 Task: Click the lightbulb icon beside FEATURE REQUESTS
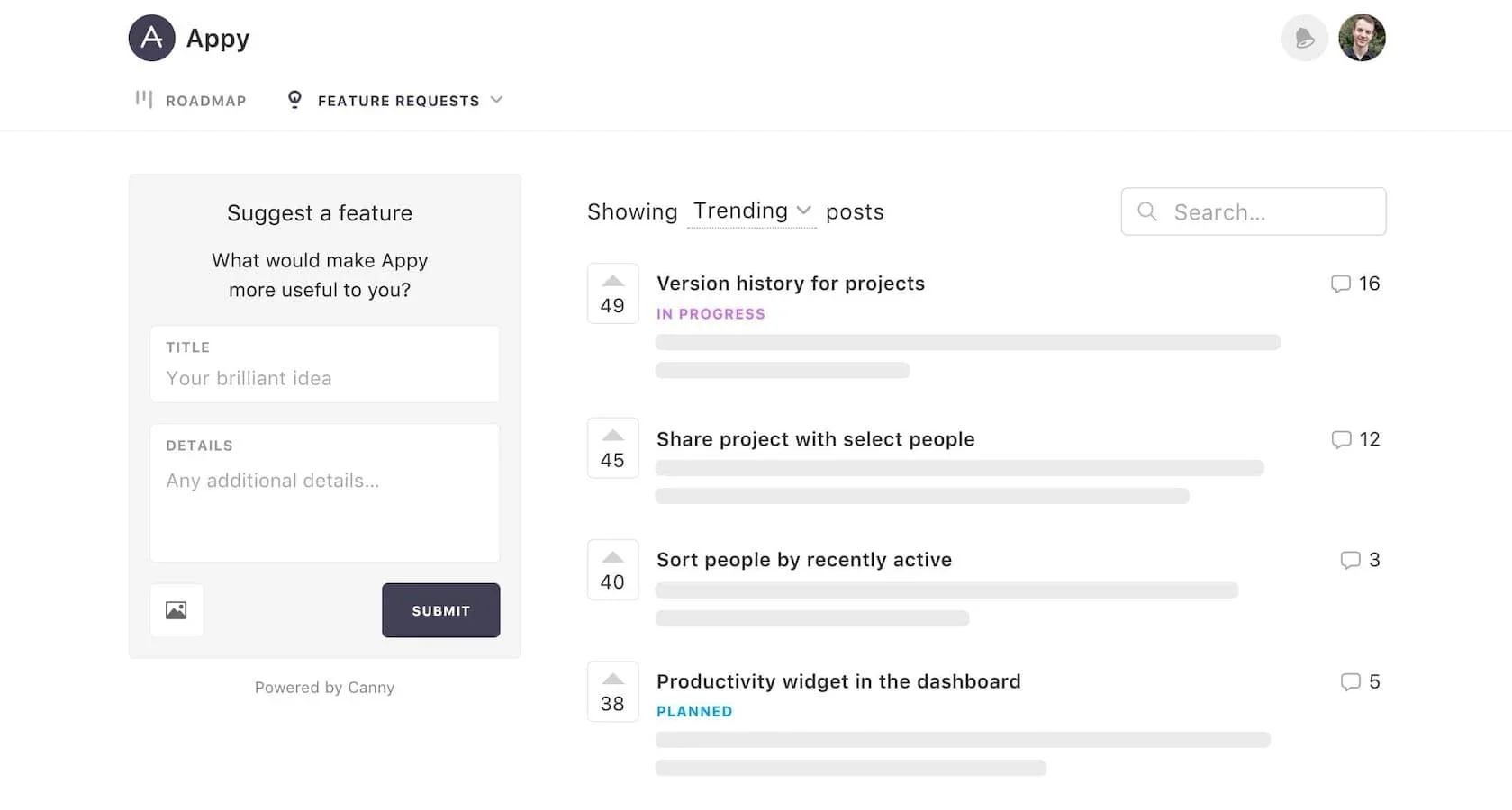point(294,99)
